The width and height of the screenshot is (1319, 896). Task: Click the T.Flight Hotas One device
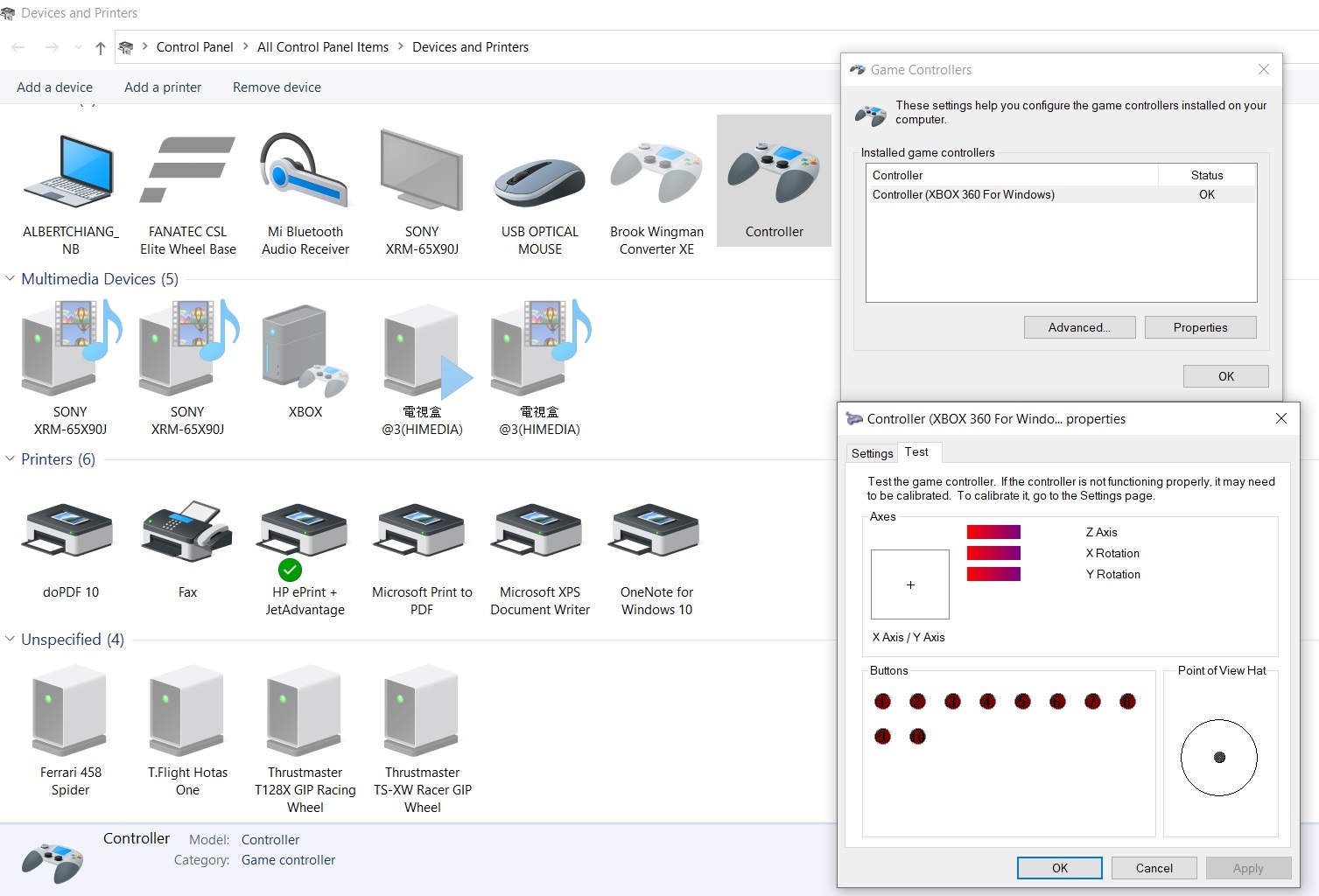[187, 731]
